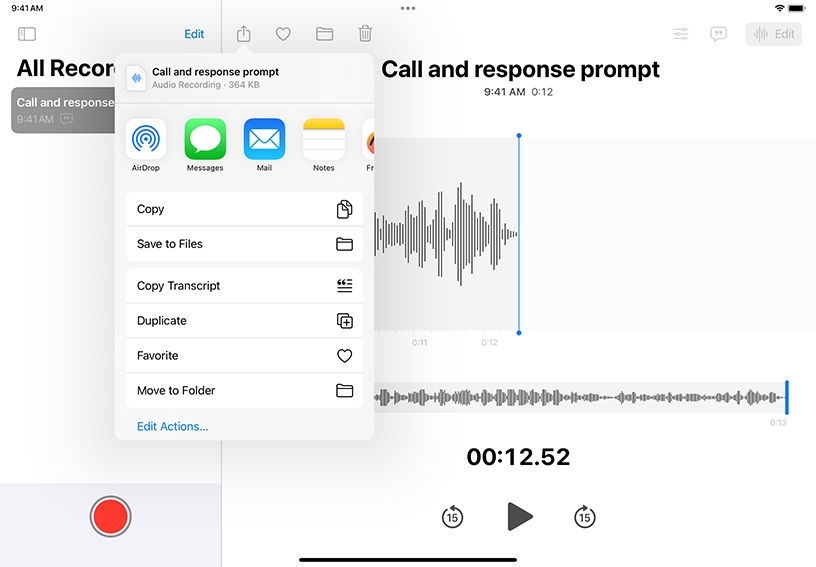Open playback options sliders icon
Viewport: 816px width, 567px height.
click(x=680, y=34)
